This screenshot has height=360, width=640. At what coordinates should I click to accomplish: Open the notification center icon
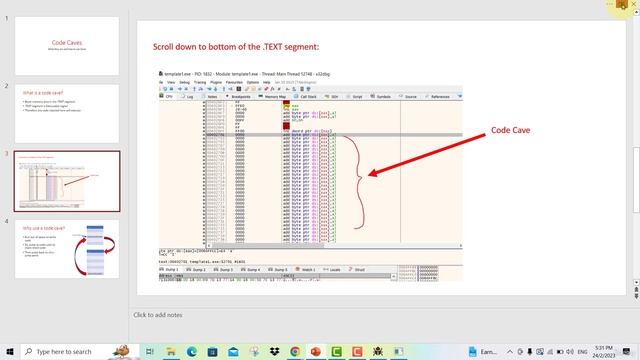coord(627,351)
